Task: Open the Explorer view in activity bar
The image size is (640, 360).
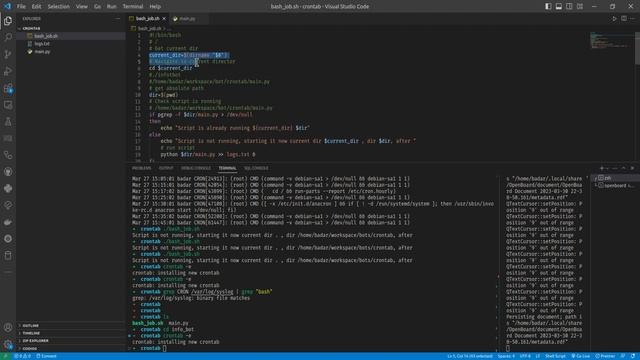Action: coord(8,21)
